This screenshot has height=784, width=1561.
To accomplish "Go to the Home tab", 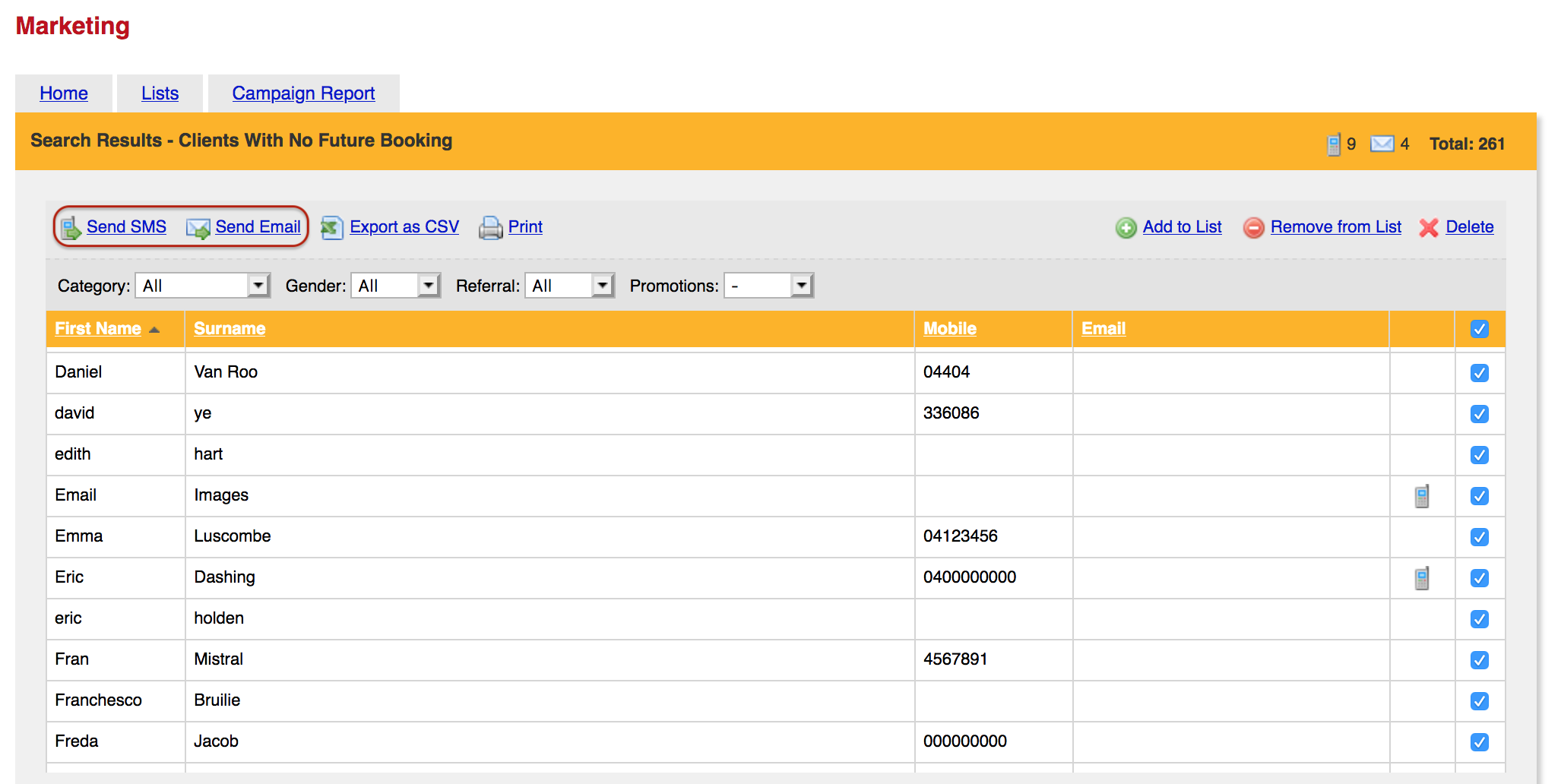I will 64,93.
